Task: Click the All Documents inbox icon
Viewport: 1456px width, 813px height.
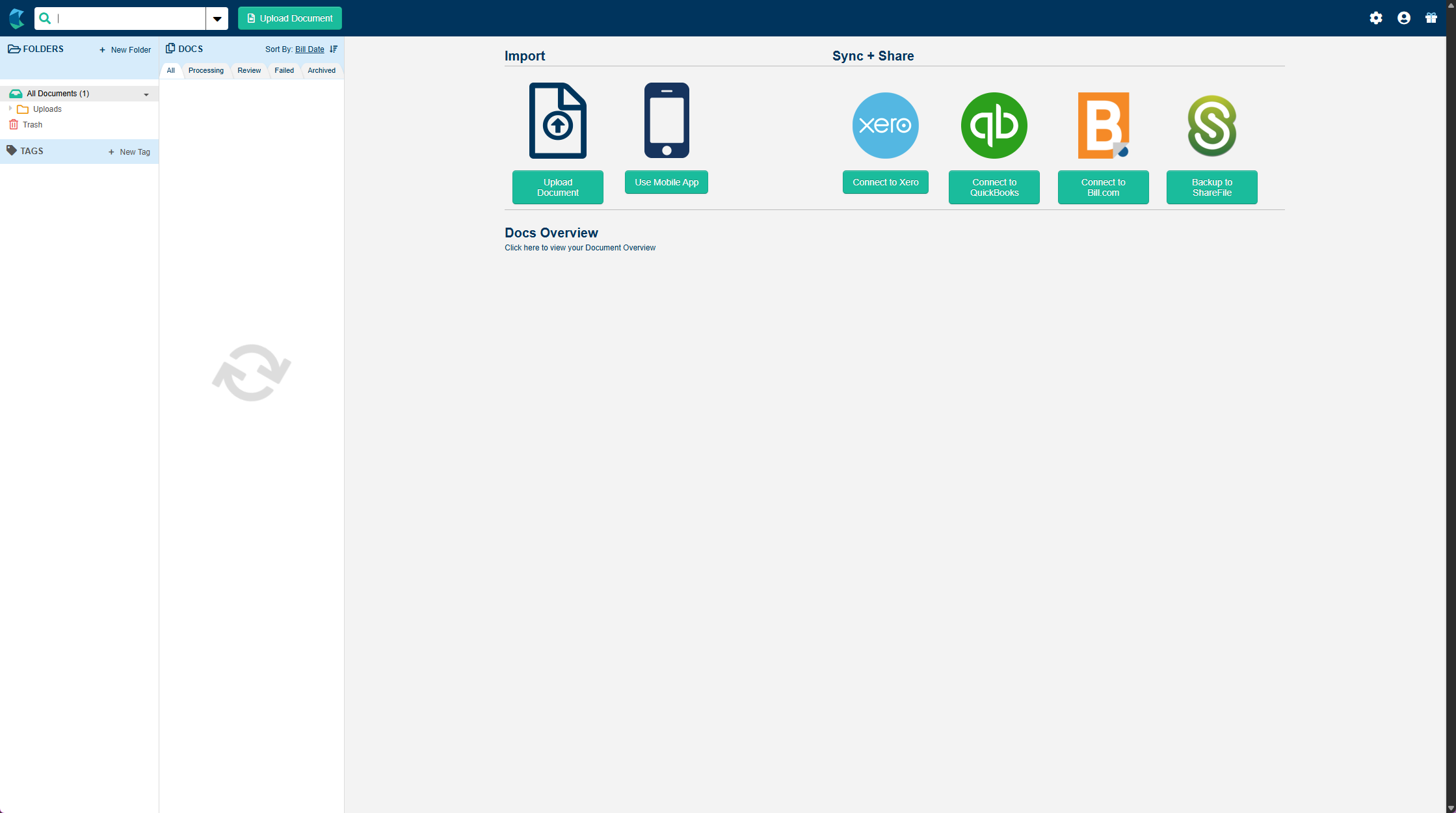Action: tap(16, 94)
